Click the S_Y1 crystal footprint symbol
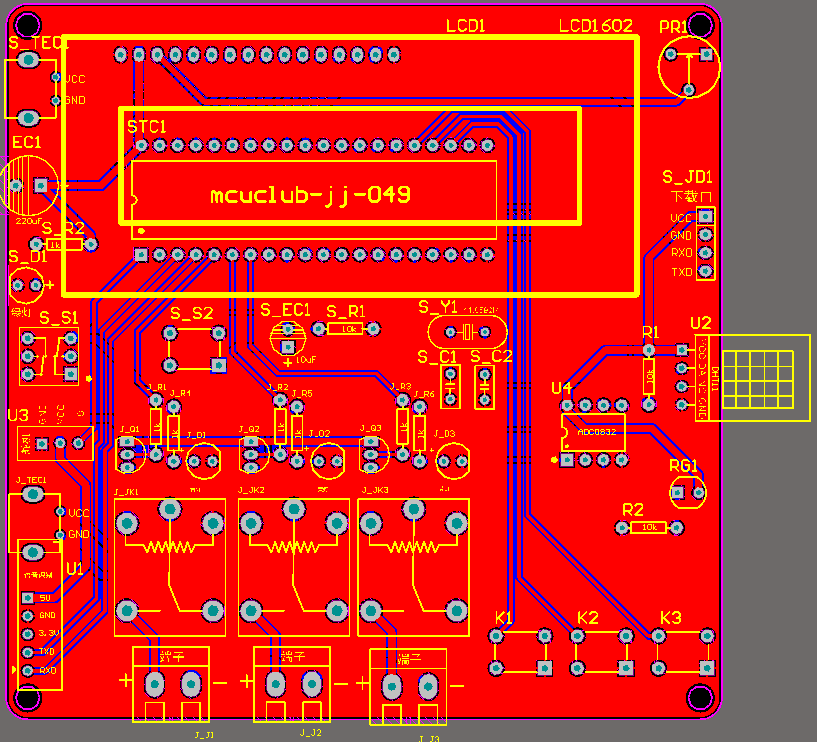This screenshot has height=742, width=817. point(467,332)
